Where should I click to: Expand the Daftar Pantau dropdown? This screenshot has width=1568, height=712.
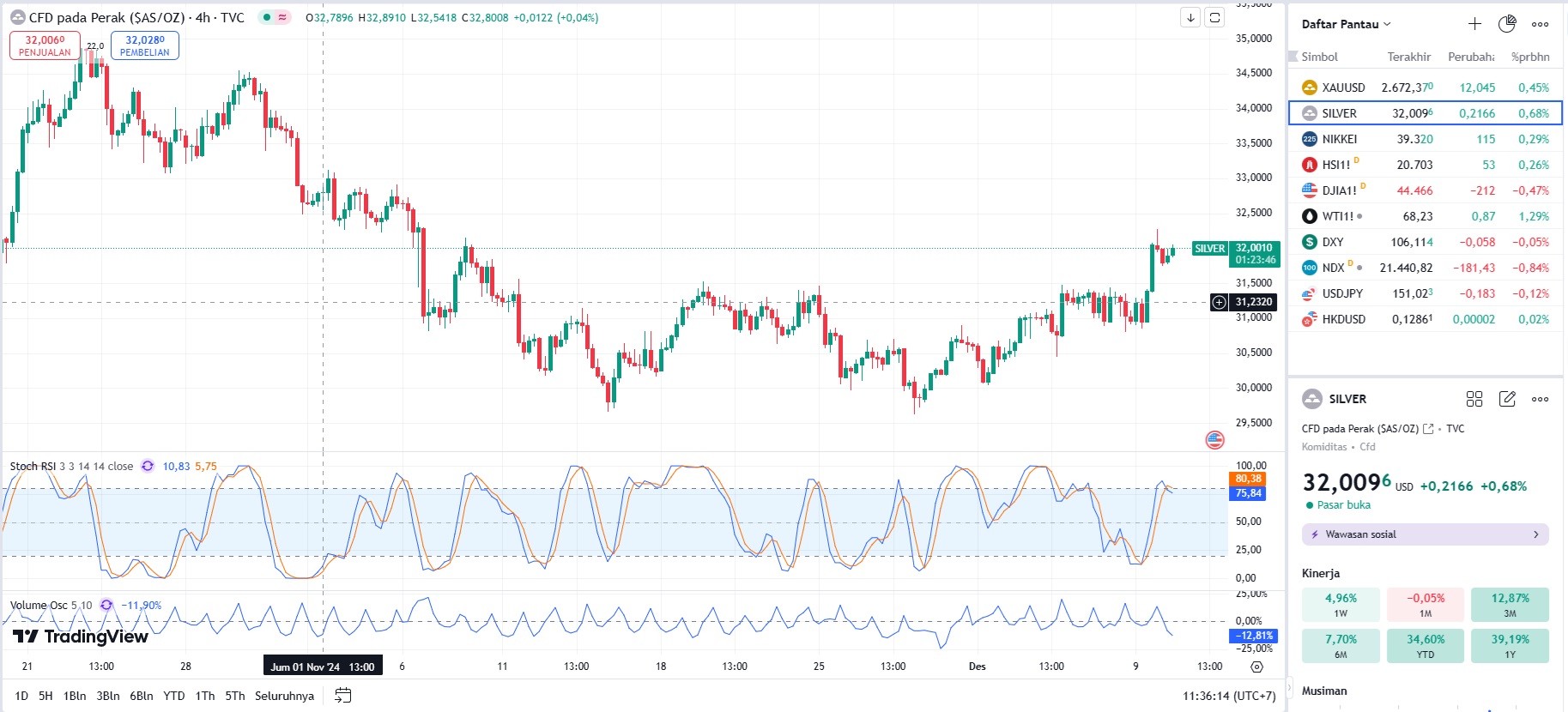pyautogui.click(x=1346, y=24)
